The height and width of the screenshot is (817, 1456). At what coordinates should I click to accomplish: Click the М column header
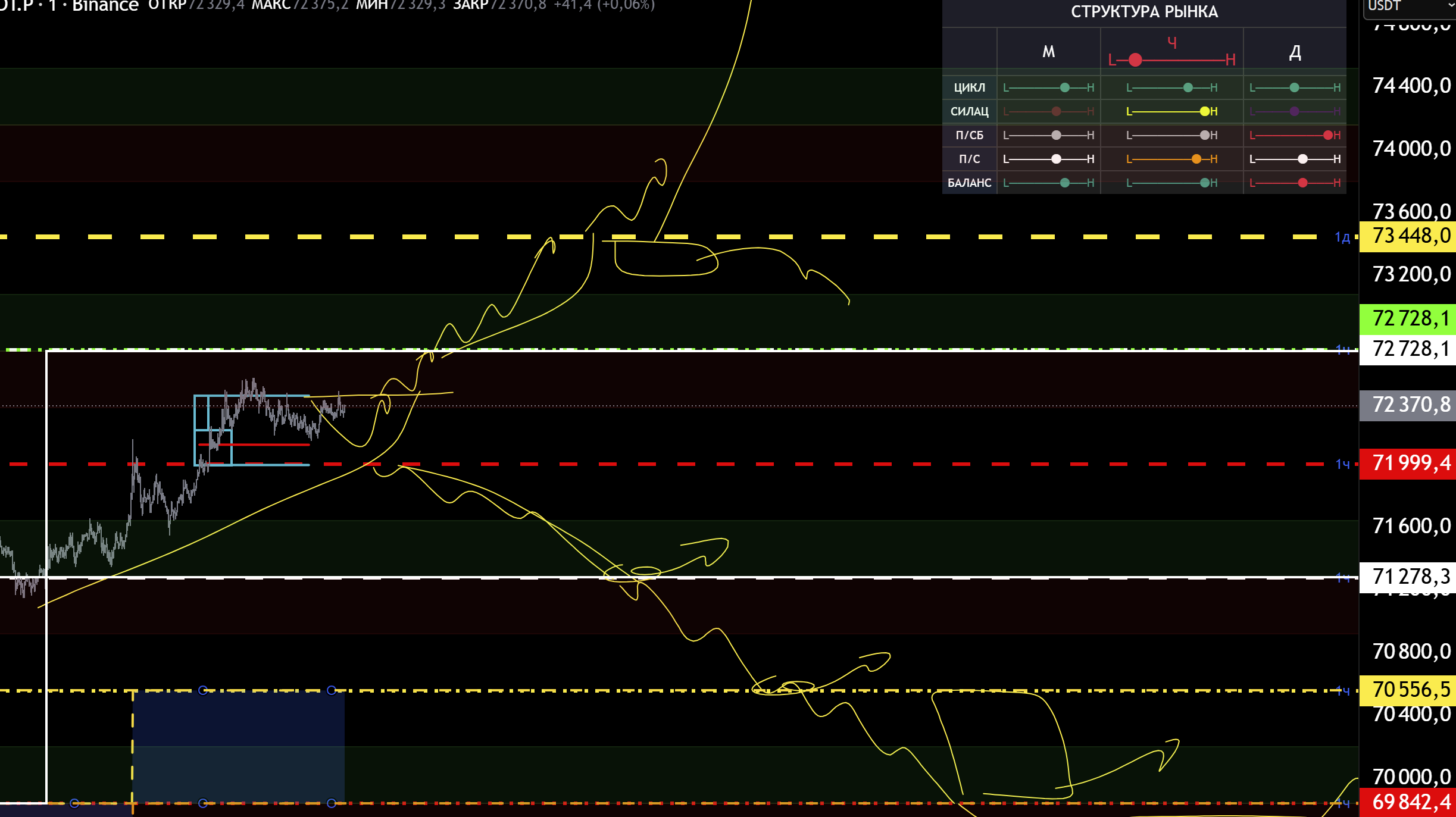[x=1048, y=52]
